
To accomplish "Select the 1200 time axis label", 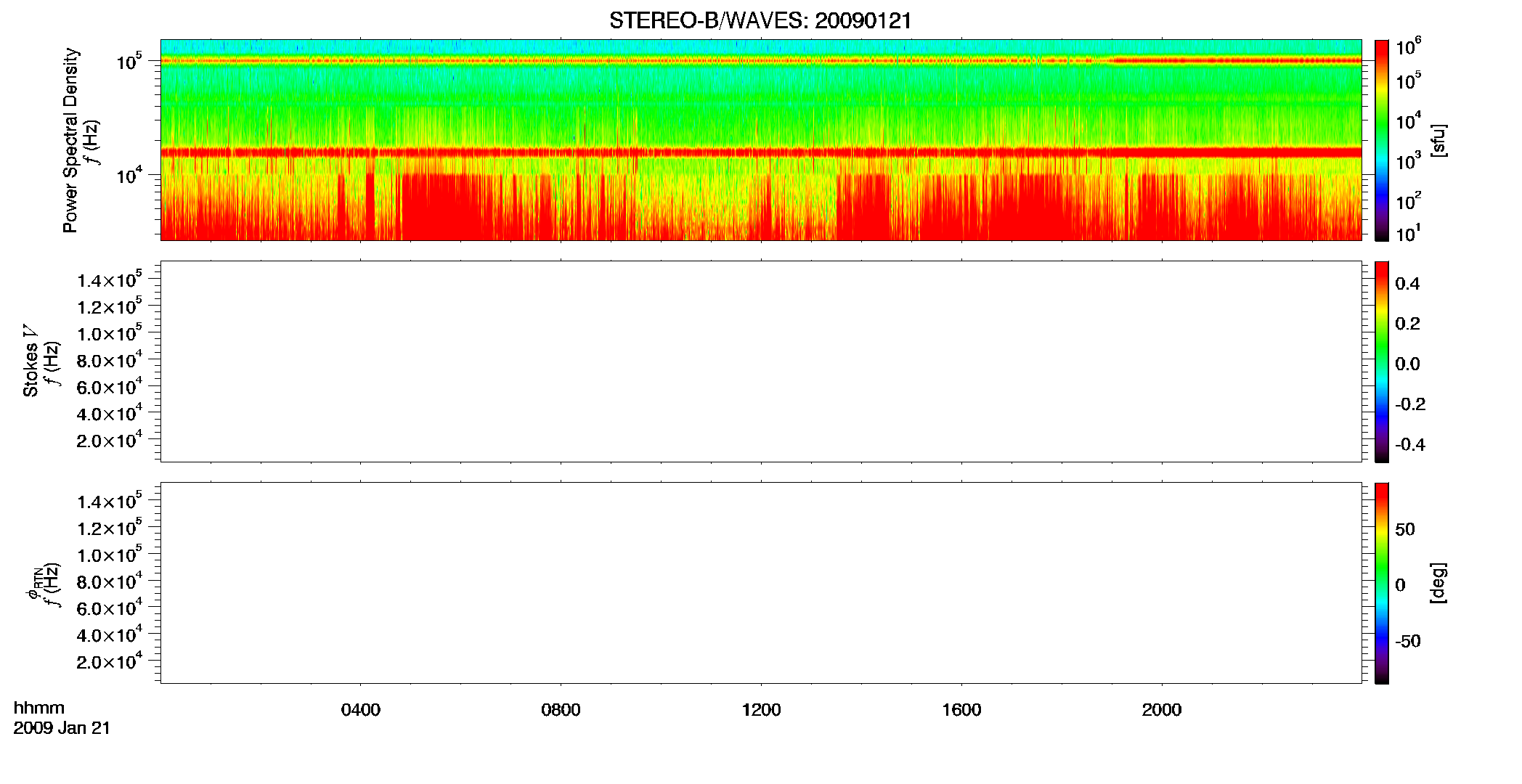I will [x=761, y=710].
